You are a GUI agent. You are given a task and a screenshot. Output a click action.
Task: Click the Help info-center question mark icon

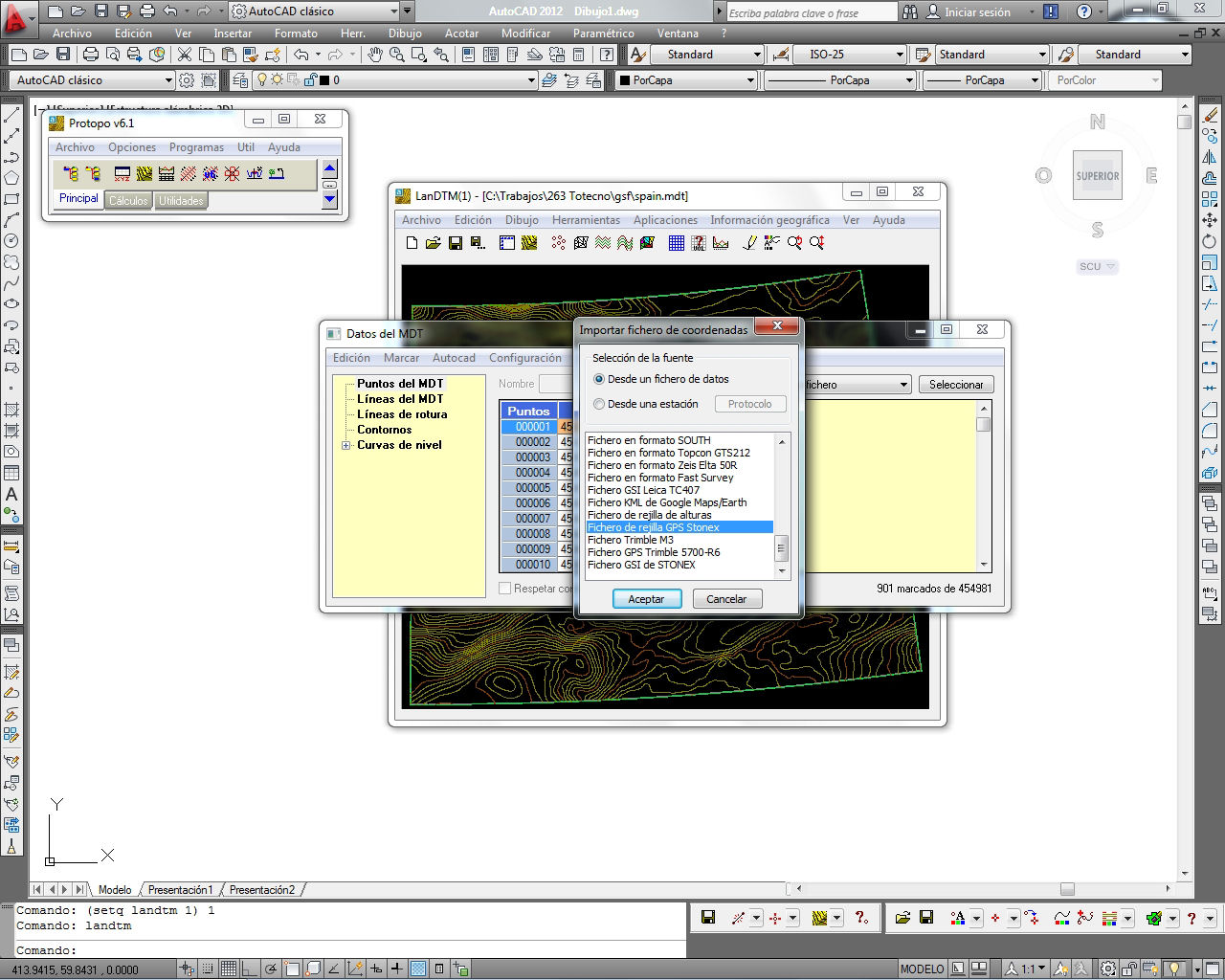click(x=1083, y=12)
